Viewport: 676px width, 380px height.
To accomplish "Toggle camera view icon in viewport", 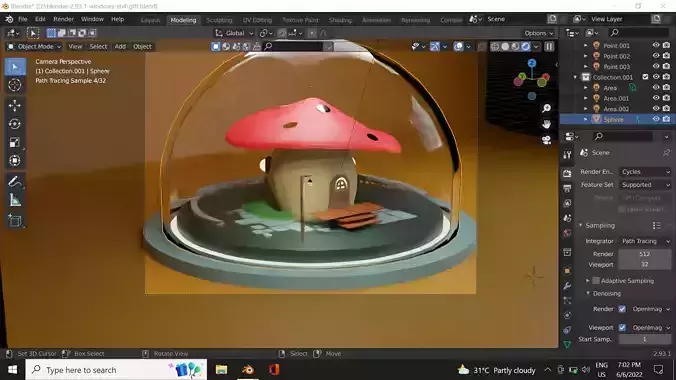I will pos(546,140).
